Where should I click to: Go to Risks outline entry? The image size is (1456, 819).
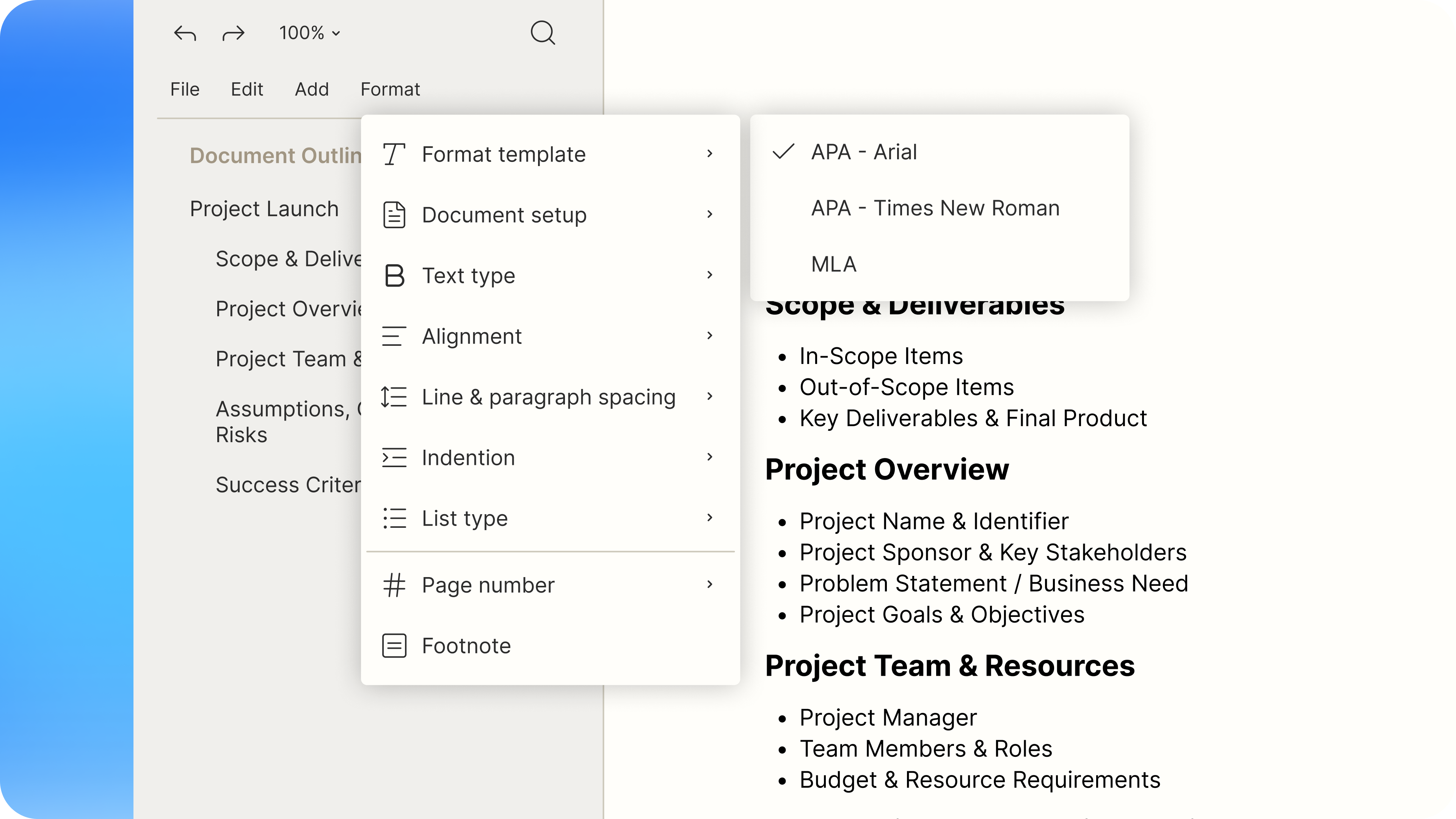point(242,435)
